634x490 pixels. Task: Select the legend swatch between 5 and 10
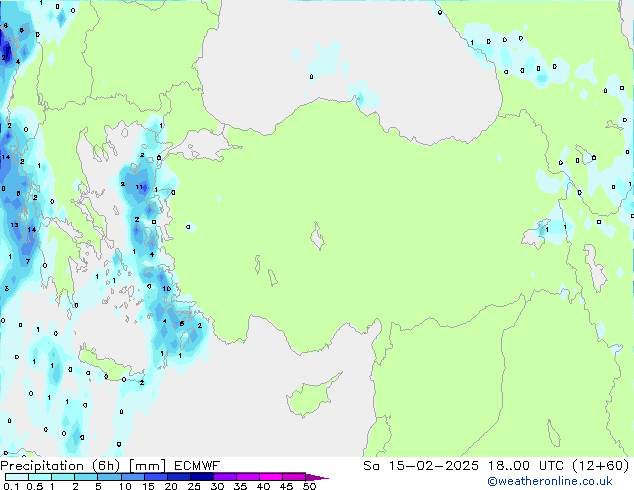pos(111,477)
